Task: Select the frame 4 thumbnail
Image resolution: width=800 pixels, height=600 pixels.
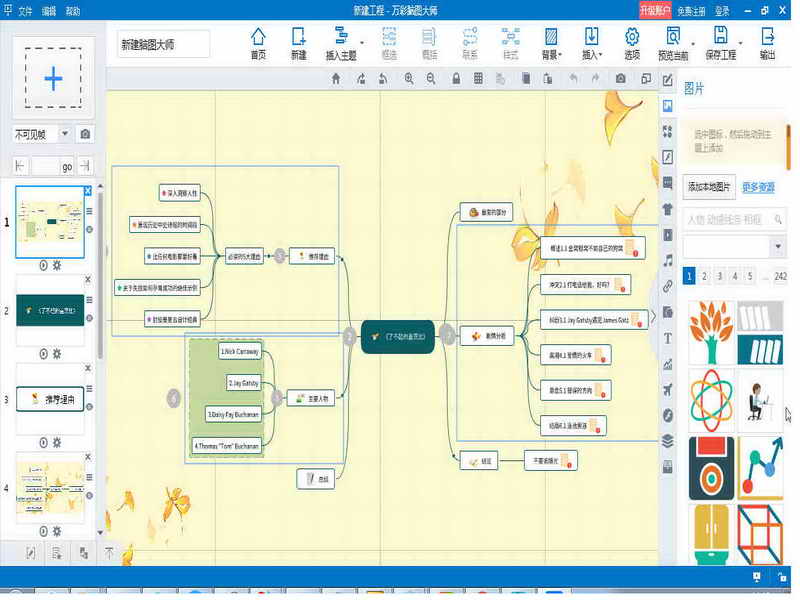Action: [50, 489]
